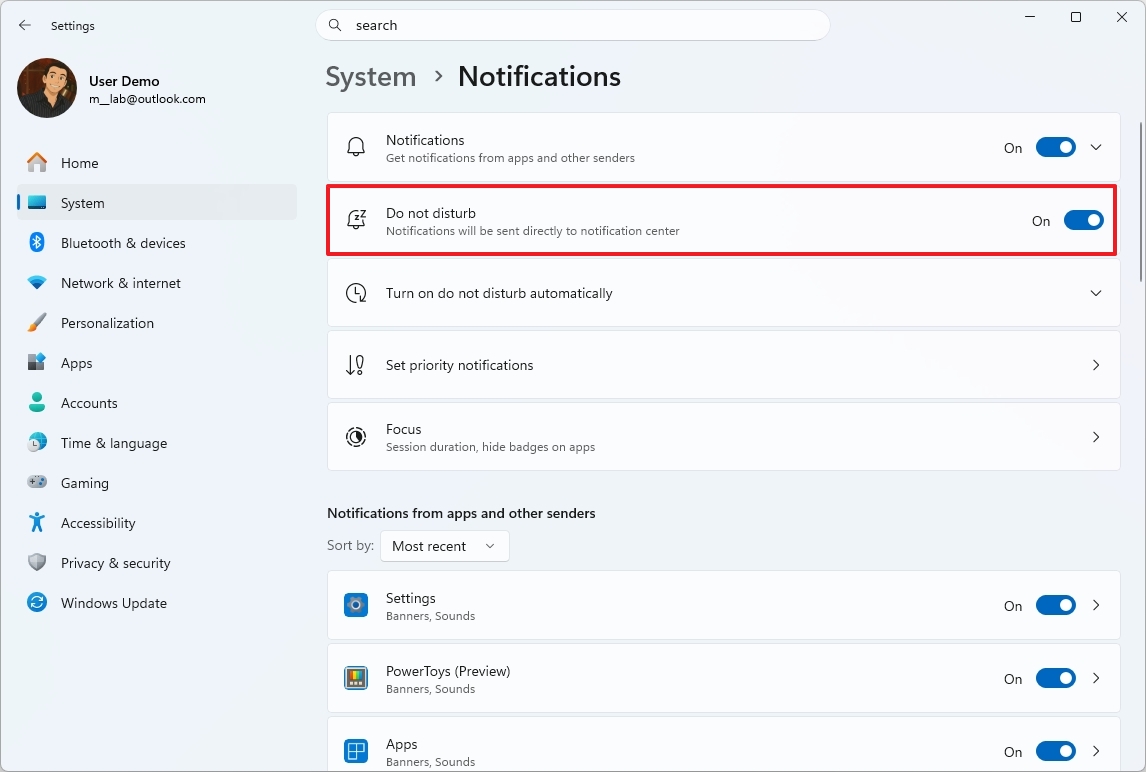Go back using the back arrow
1146x772 pixels.
tap(24, 25)
